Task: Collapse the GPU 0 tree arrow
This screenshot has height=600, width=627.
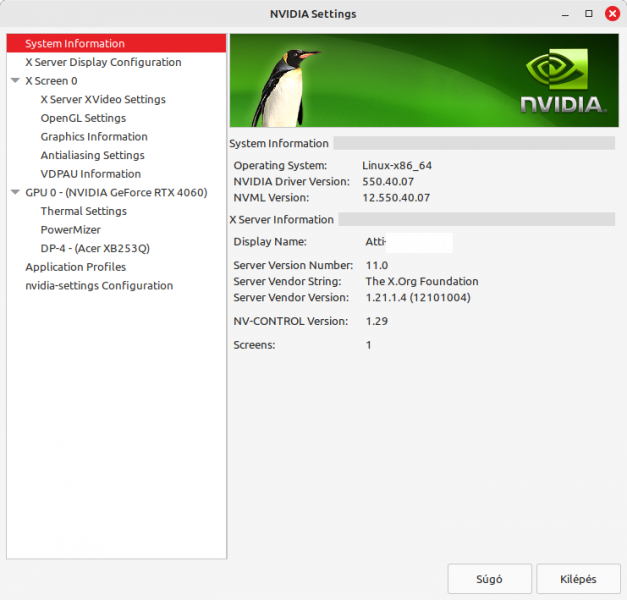Action: (15, 192)
